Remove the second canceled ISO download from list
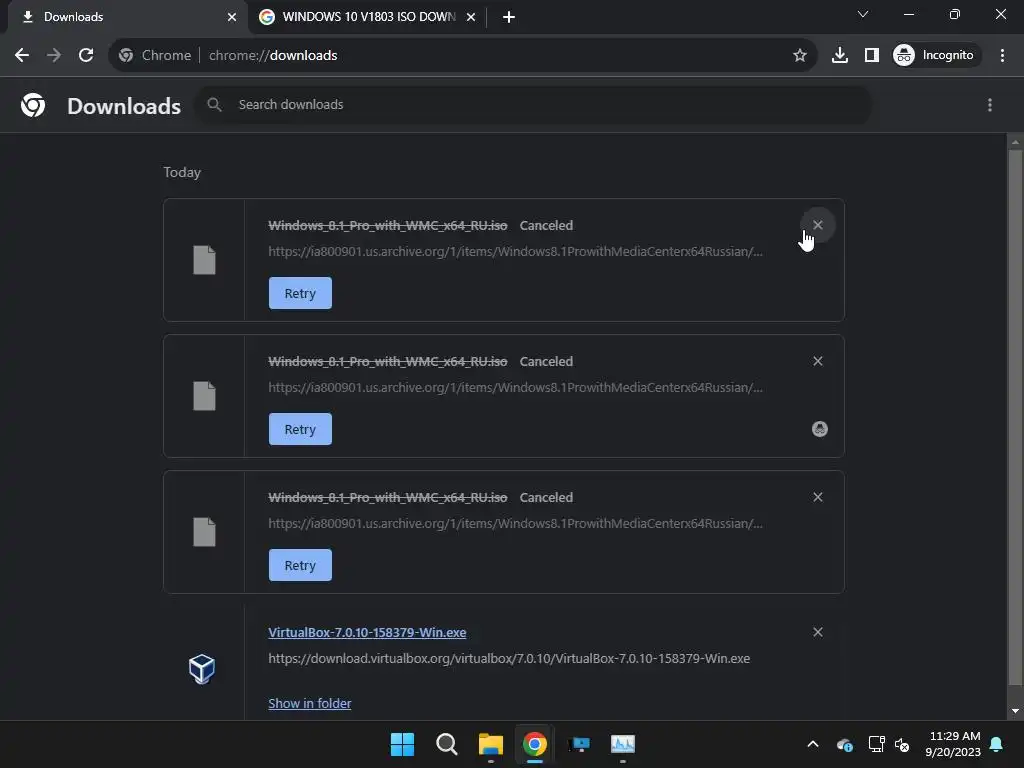The width and height of the screenshot is (1024, 768). (x=818, y=361)
